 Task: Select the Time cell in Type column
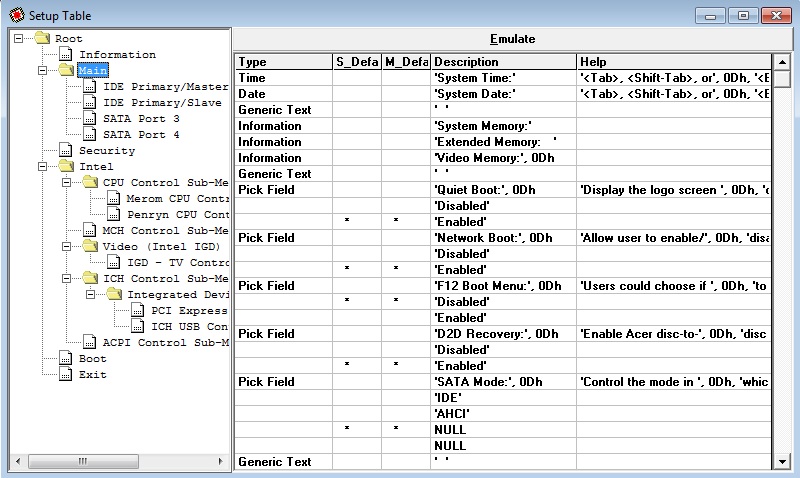coord(284,78)
